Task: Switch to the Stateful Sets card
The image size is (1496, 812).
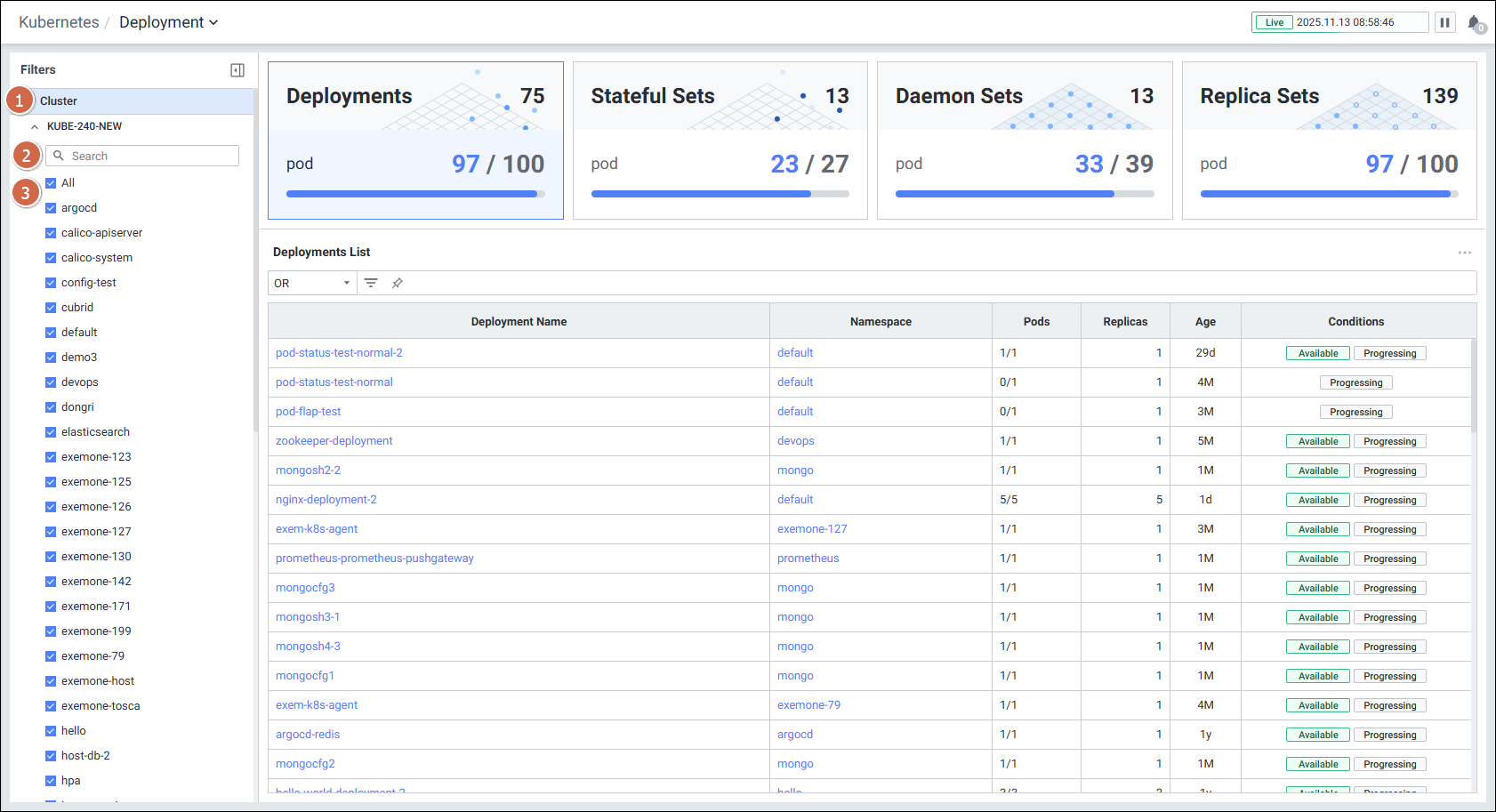Action: click(720, 140)
